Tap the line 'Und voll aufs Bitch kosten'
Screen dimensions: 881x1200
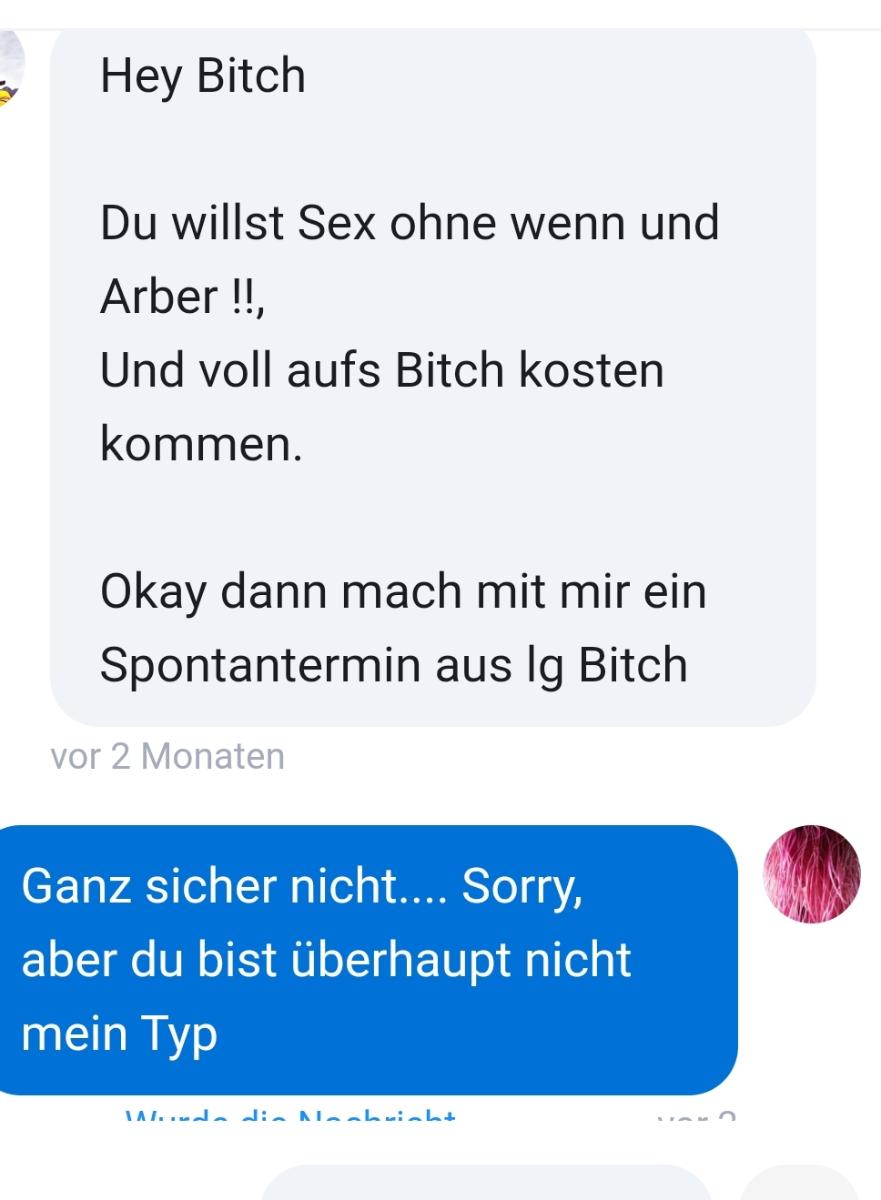[382, 370]
